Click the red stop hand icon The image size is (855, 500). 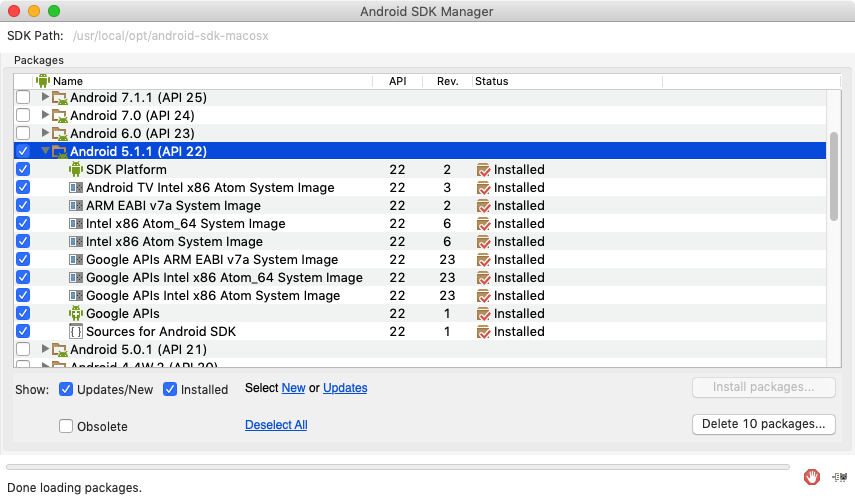(812, 477)
